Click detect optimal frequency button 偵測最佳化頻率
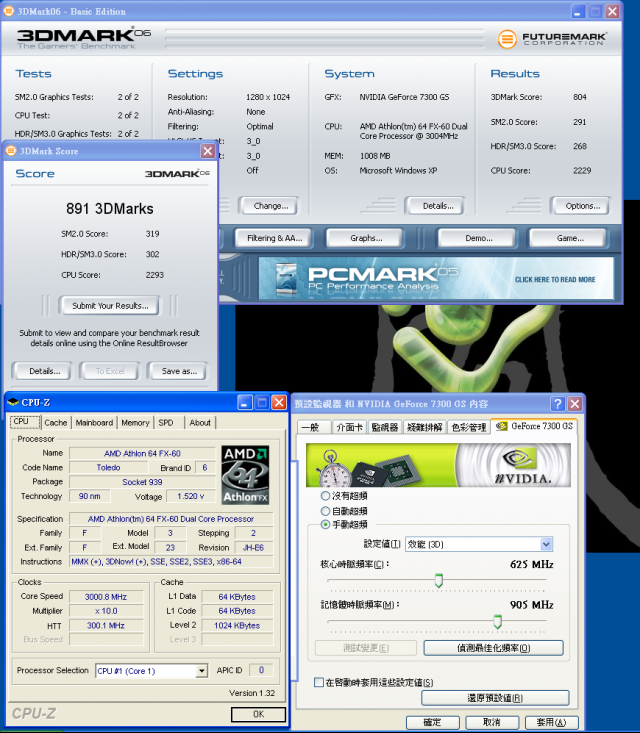640x733 pixels. pos(493,648)
